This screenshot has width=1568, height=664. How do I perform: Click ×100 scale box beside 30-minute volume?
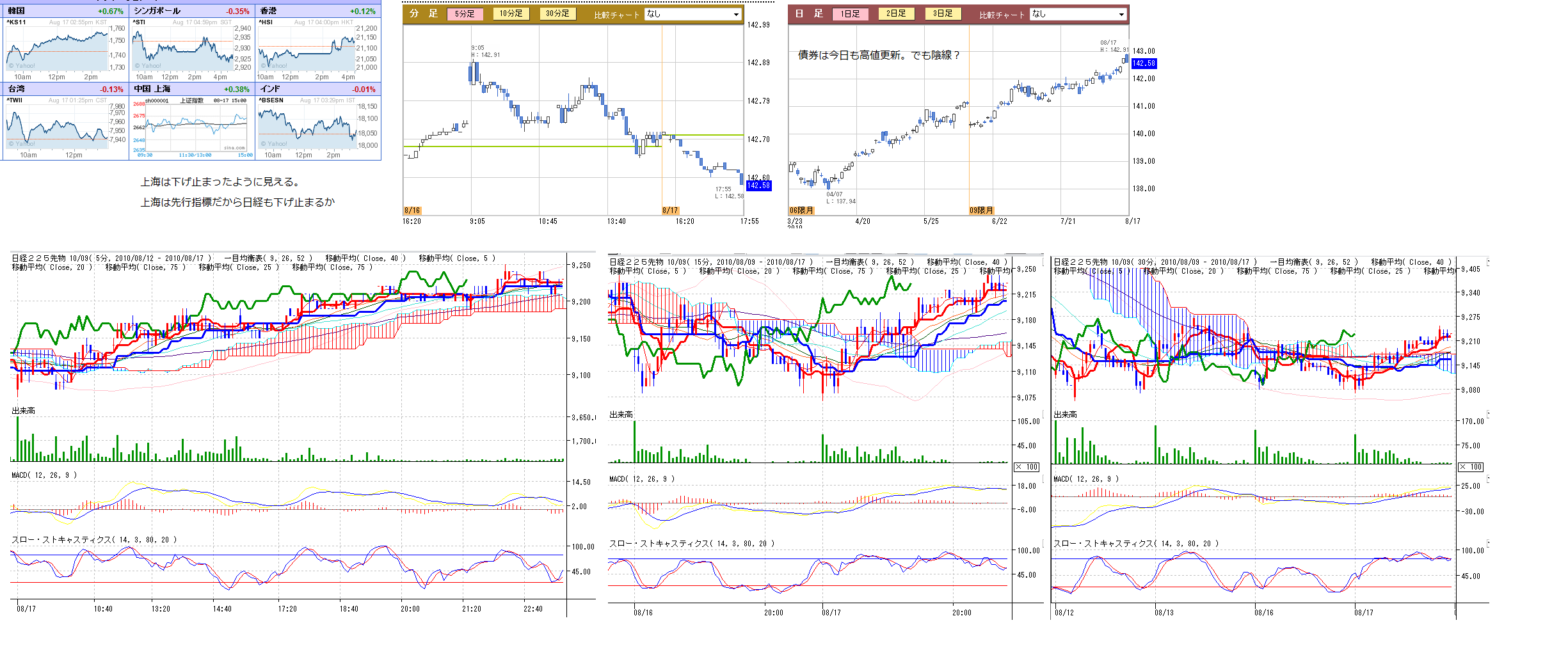[x=1471, y=467]
